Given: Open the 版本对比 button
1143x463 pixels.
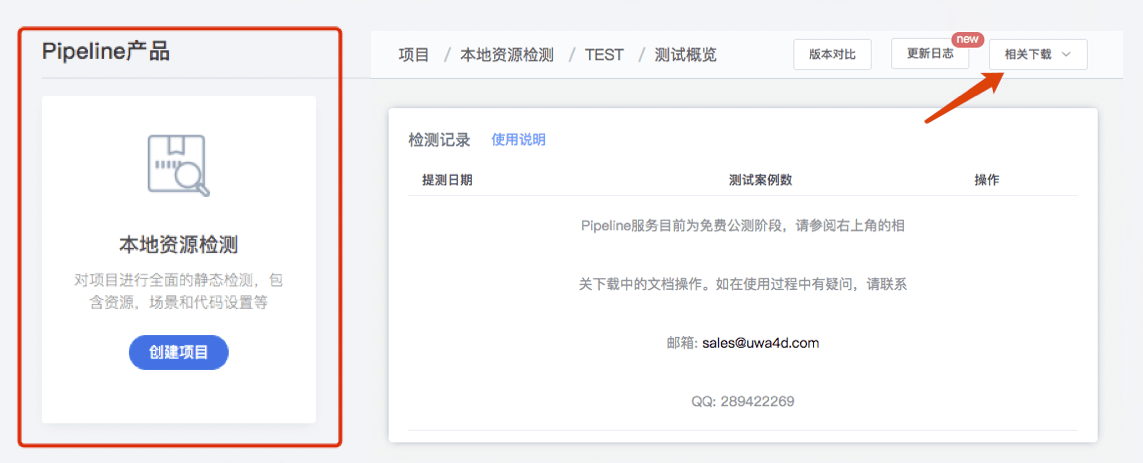Looking at the screenshot, I should tap(832, 55).
